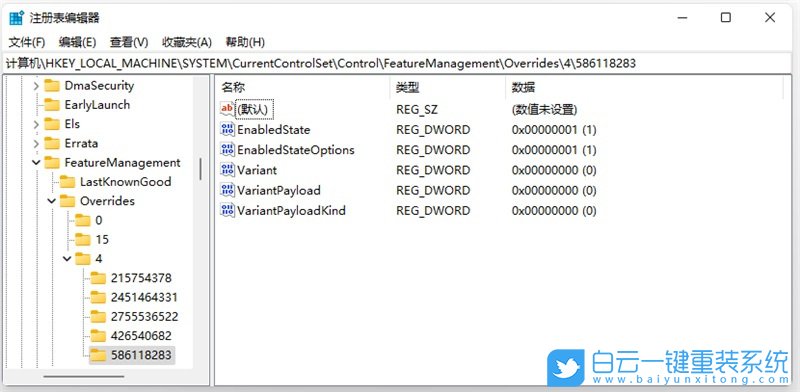
Task: Click the Overrides folder icon
Action: click(67, 201)
